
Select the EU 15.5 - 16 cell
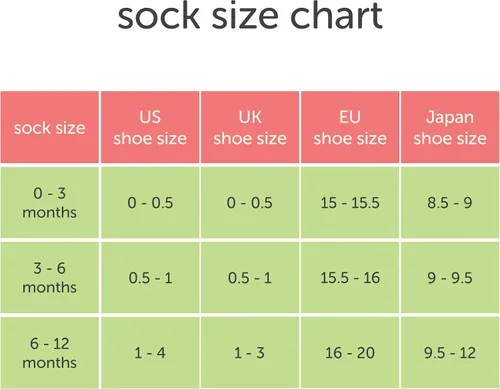(x=350, y=277)
